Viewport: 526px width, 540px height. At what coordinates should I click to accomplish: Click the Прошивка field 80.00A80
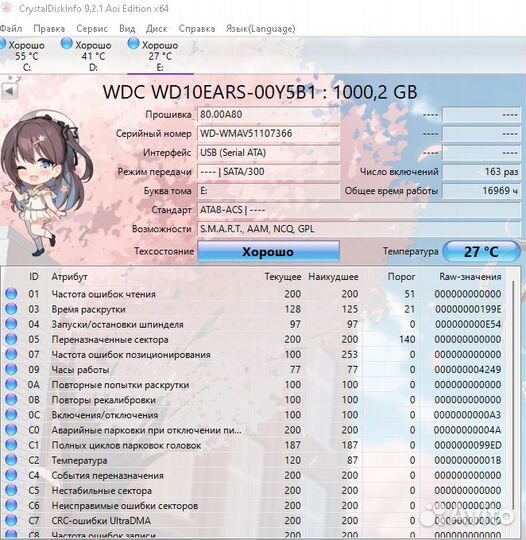click(x=268, y=114)
